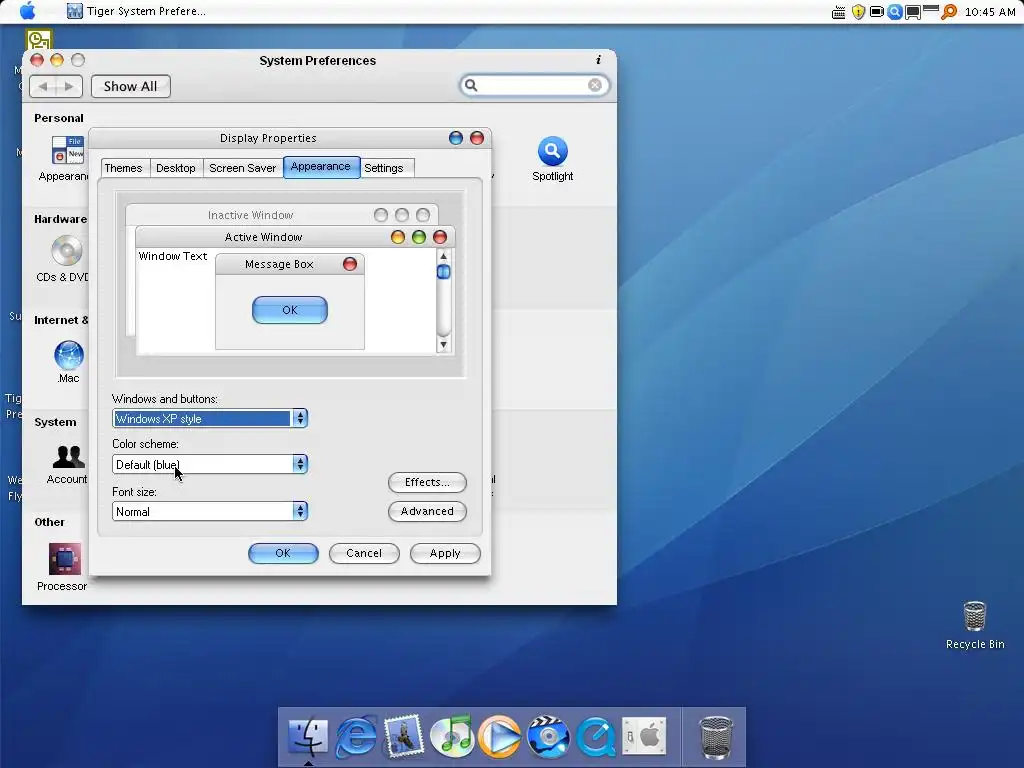Viewport: 1024px width, 768px height.
Task: Click the Inactive Window preview title
Action: 250,215
